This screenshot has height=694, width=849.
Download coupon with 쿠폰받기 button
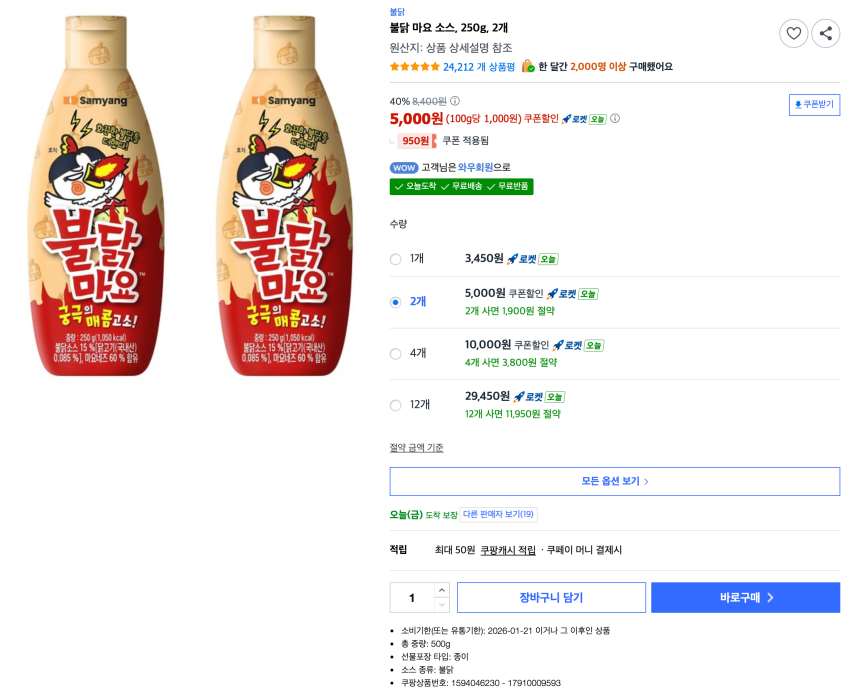pos(814,104)
